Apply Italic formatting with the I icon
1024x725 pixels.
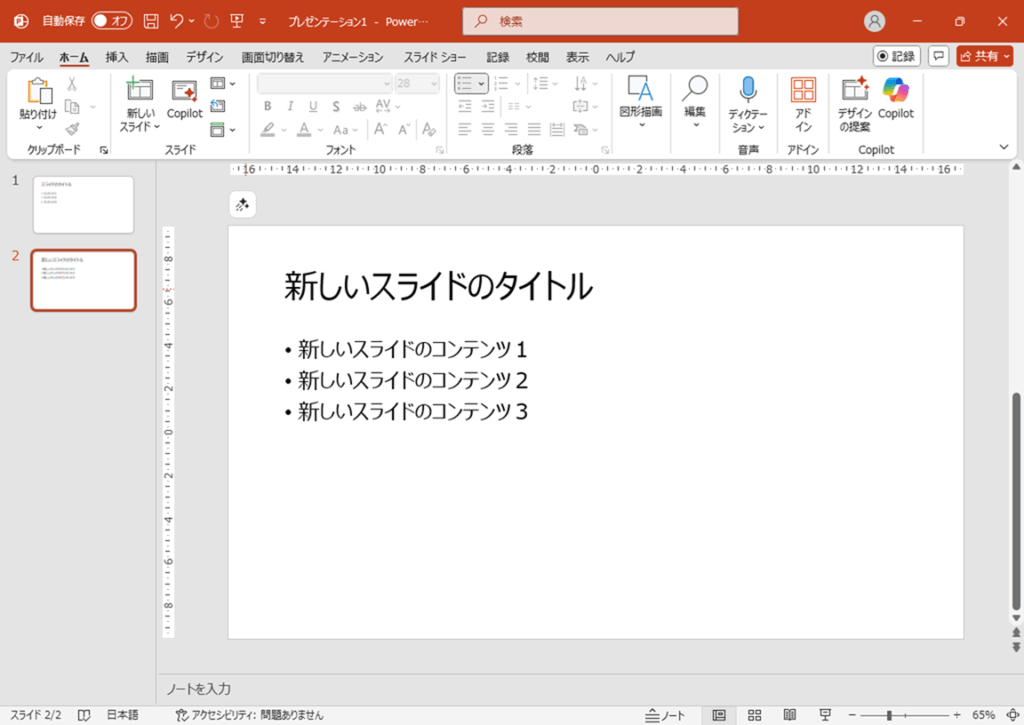pos(290,105)
